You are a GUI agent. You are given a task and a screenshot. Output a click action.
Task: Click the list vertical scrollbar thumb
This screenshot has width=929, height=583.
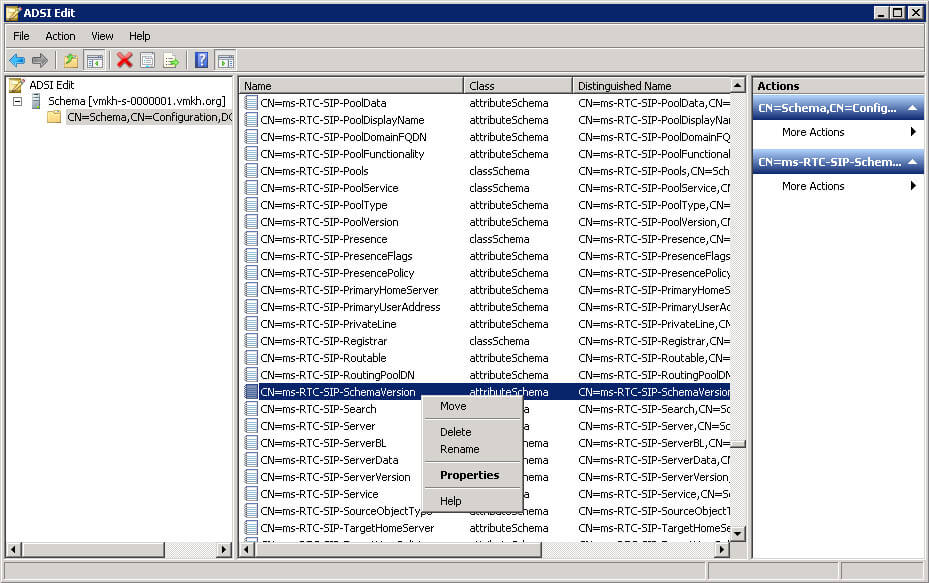point(738,444)
